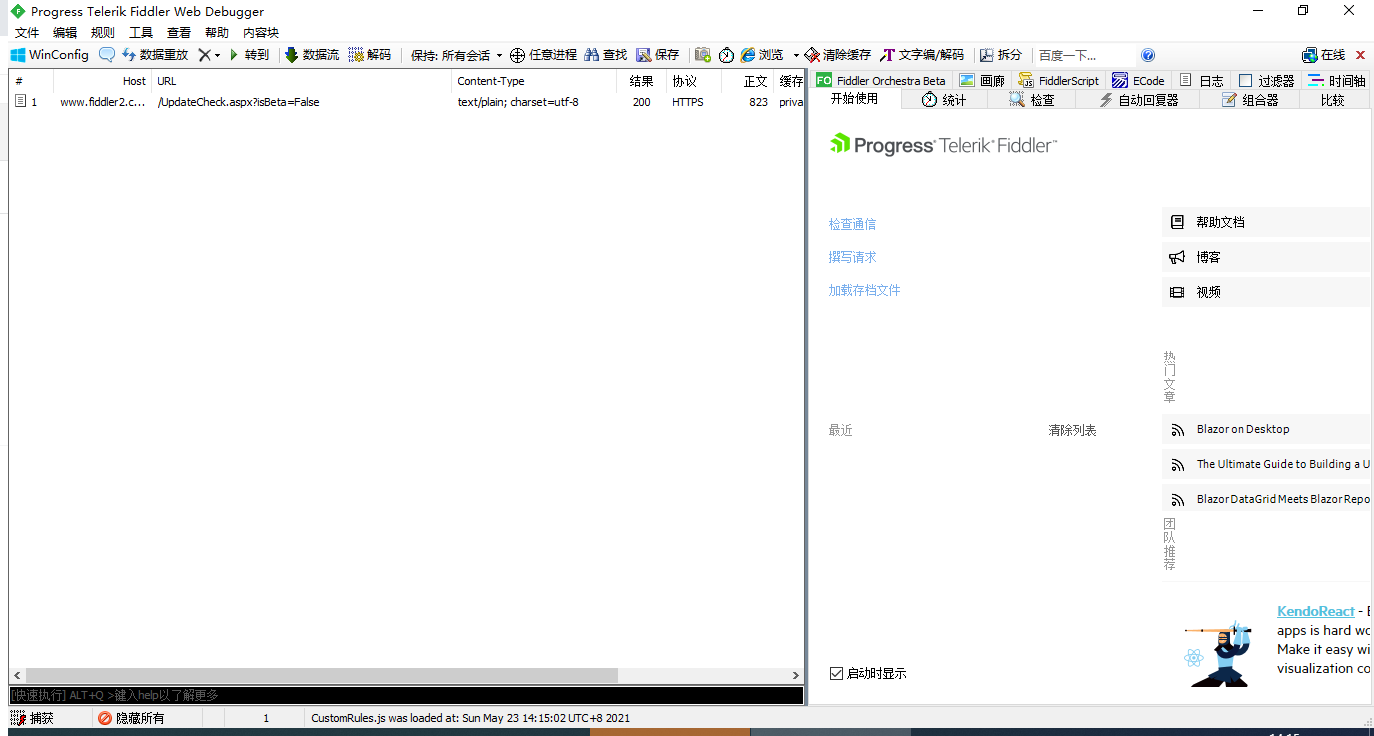1374x736 pixels.
Task: Switch to Fiddler Orchestra Beta tab
Action: pyautogui.click(x=881, y=80)
